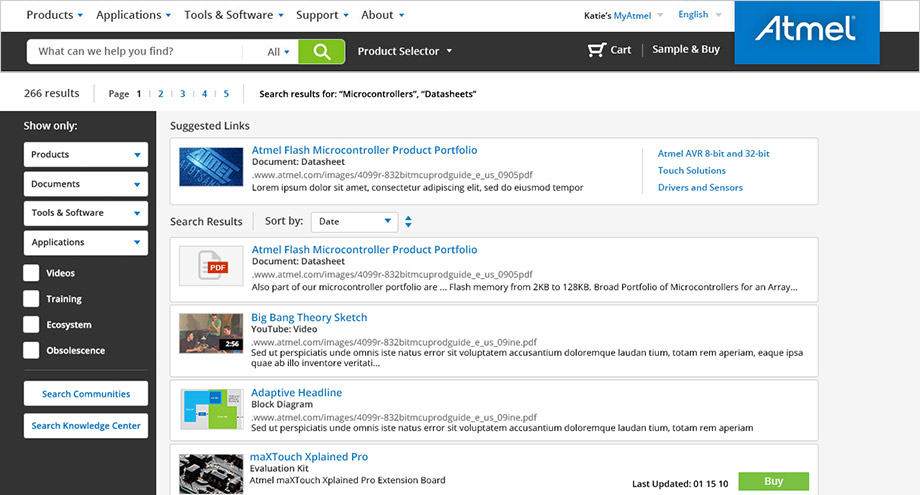Viewport: 920px width, 495px height.
Task: Open the Touch Solutions link
Action: click(x=691, y=171)
